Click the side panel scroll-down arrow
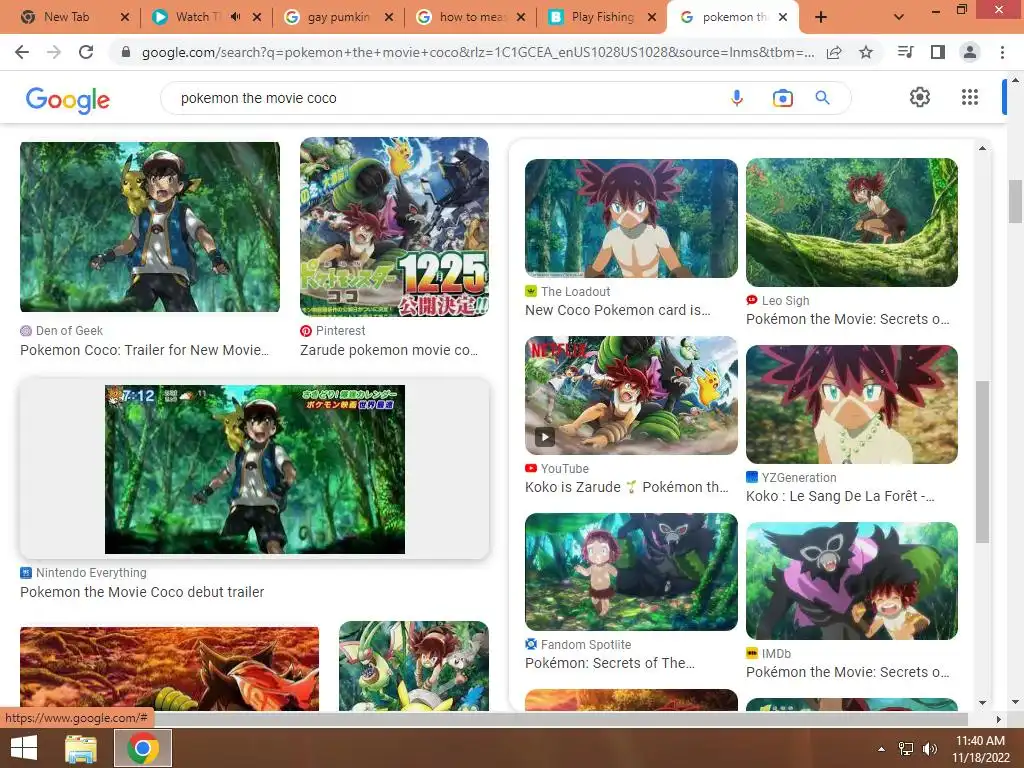1024x768 pixels. [x=982, y=703]
